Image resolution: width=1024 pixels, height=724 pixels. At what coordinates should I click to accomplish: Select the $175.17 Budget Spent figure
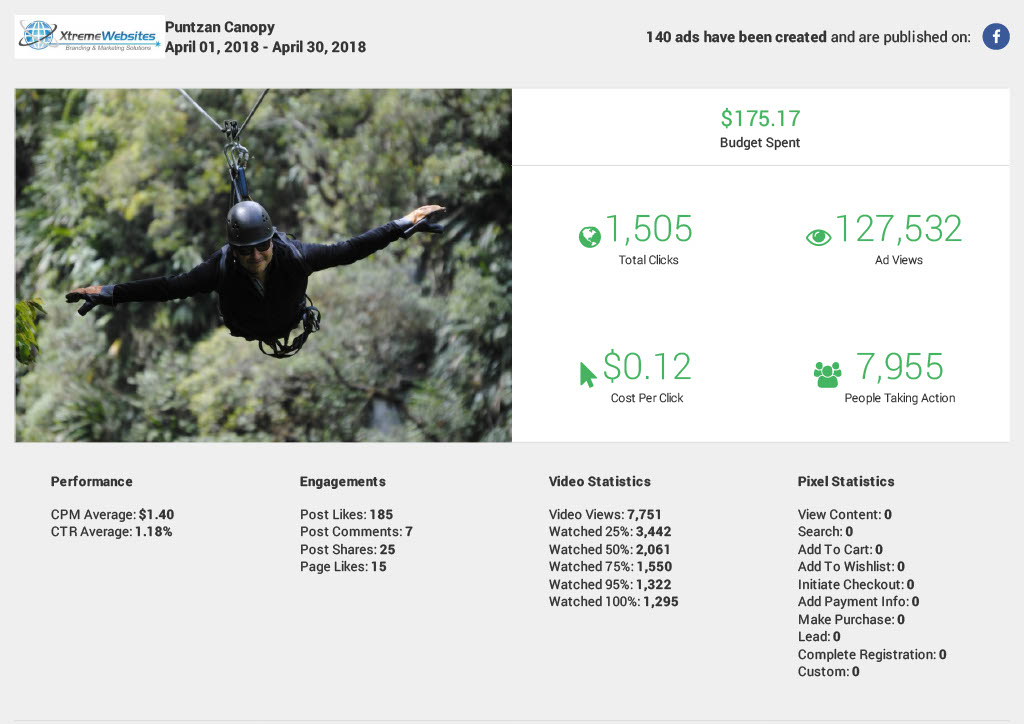760,119
